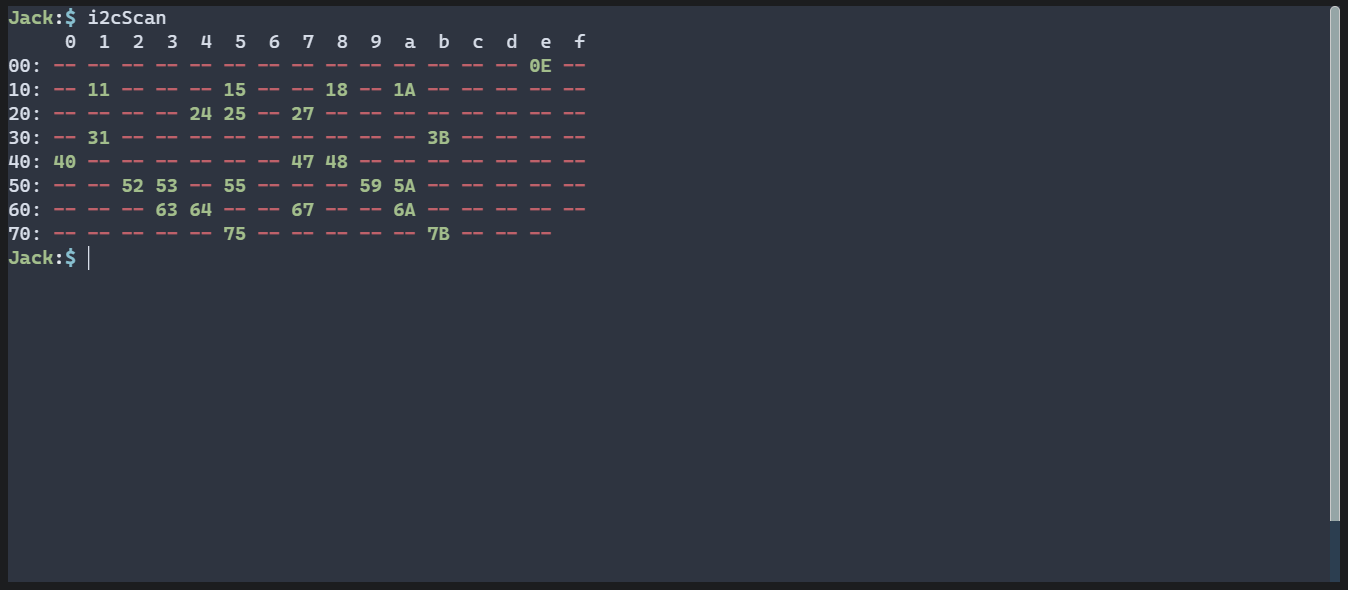Click the row label 30:
The image size is (1348, 590).
point(25,138)
